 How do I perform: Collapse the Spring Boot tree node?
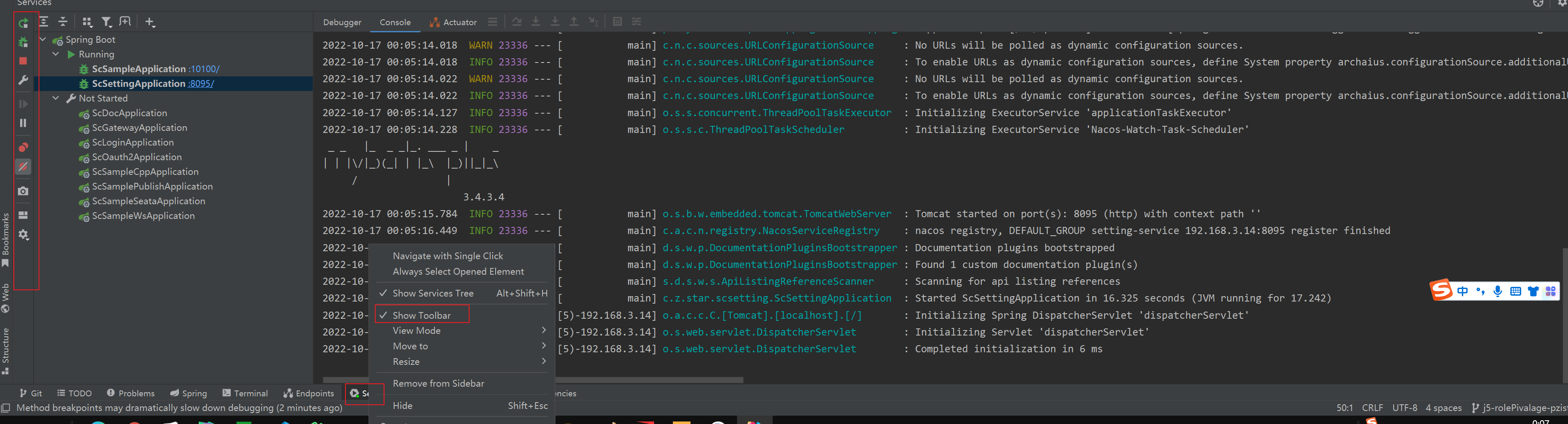(43, 39)
